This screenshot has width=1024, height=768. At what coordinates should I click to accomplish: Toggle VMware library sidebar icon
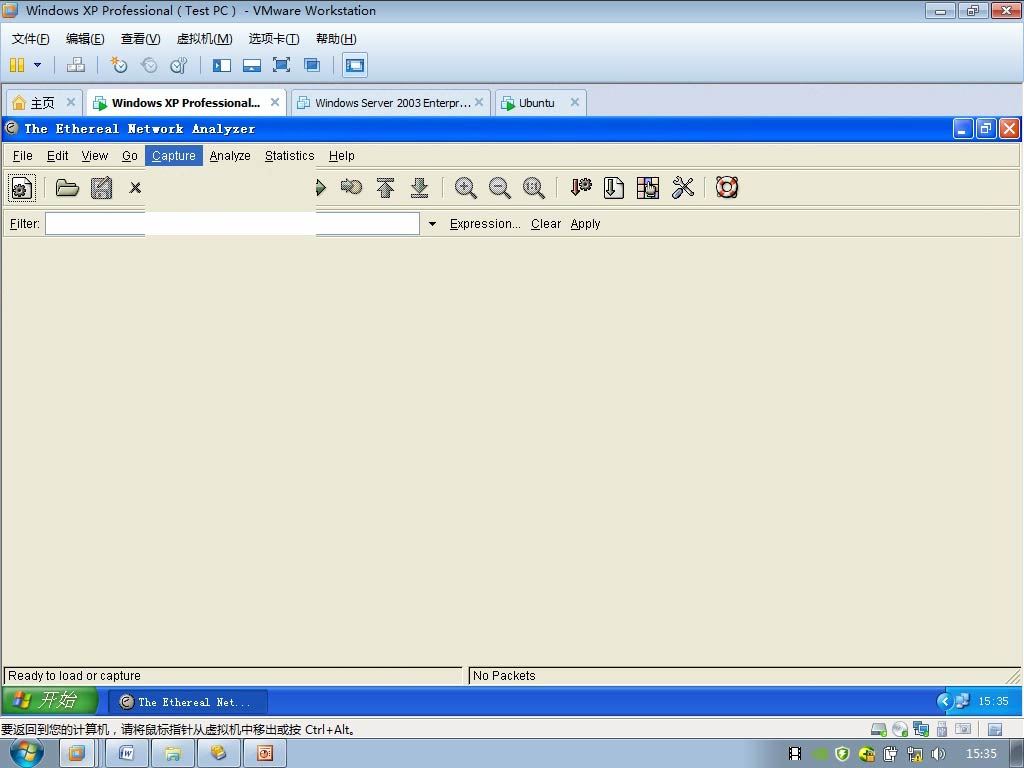(x=222, y=65)
